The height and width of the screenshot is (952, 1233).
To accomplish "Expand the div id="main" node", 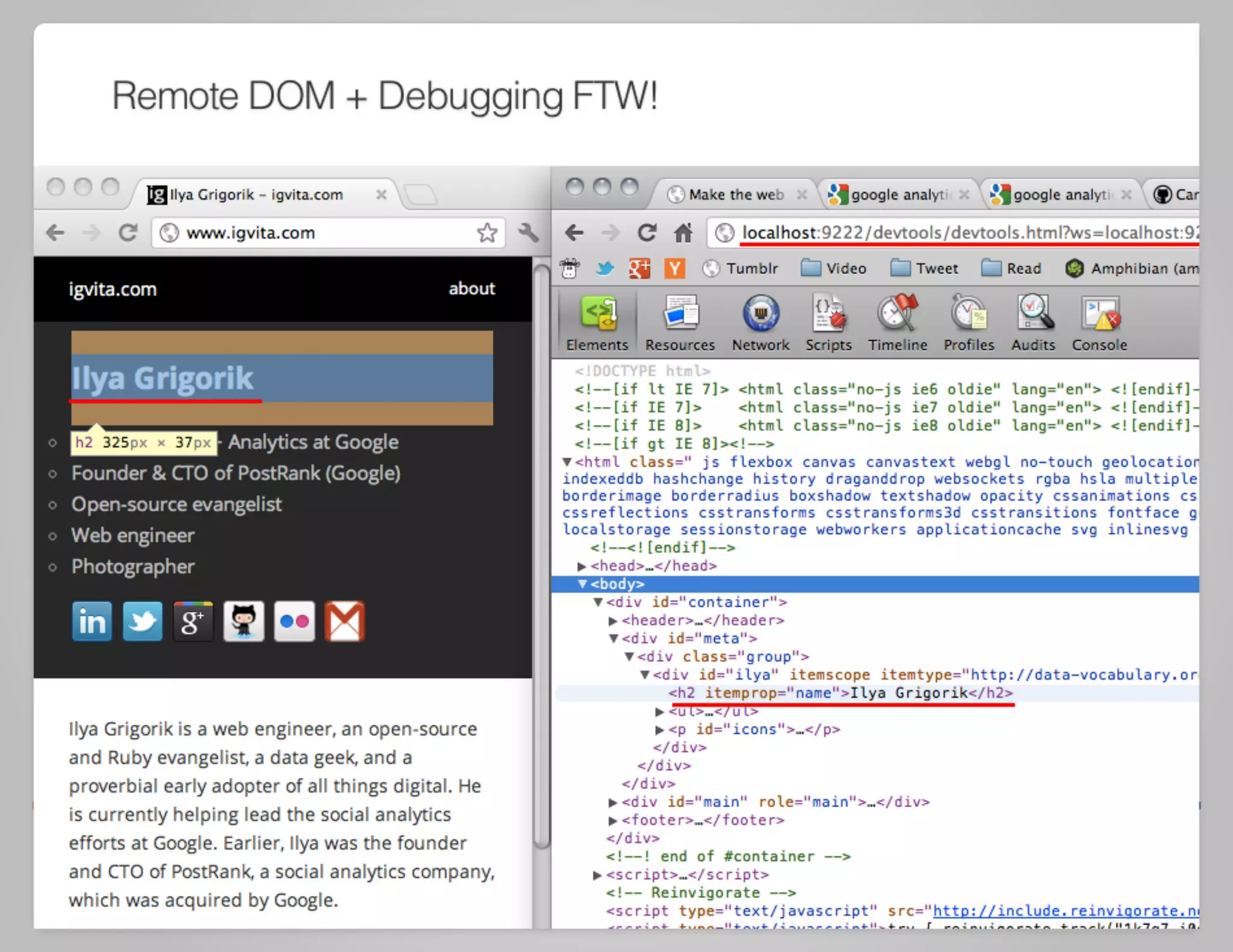I will 613,802.
